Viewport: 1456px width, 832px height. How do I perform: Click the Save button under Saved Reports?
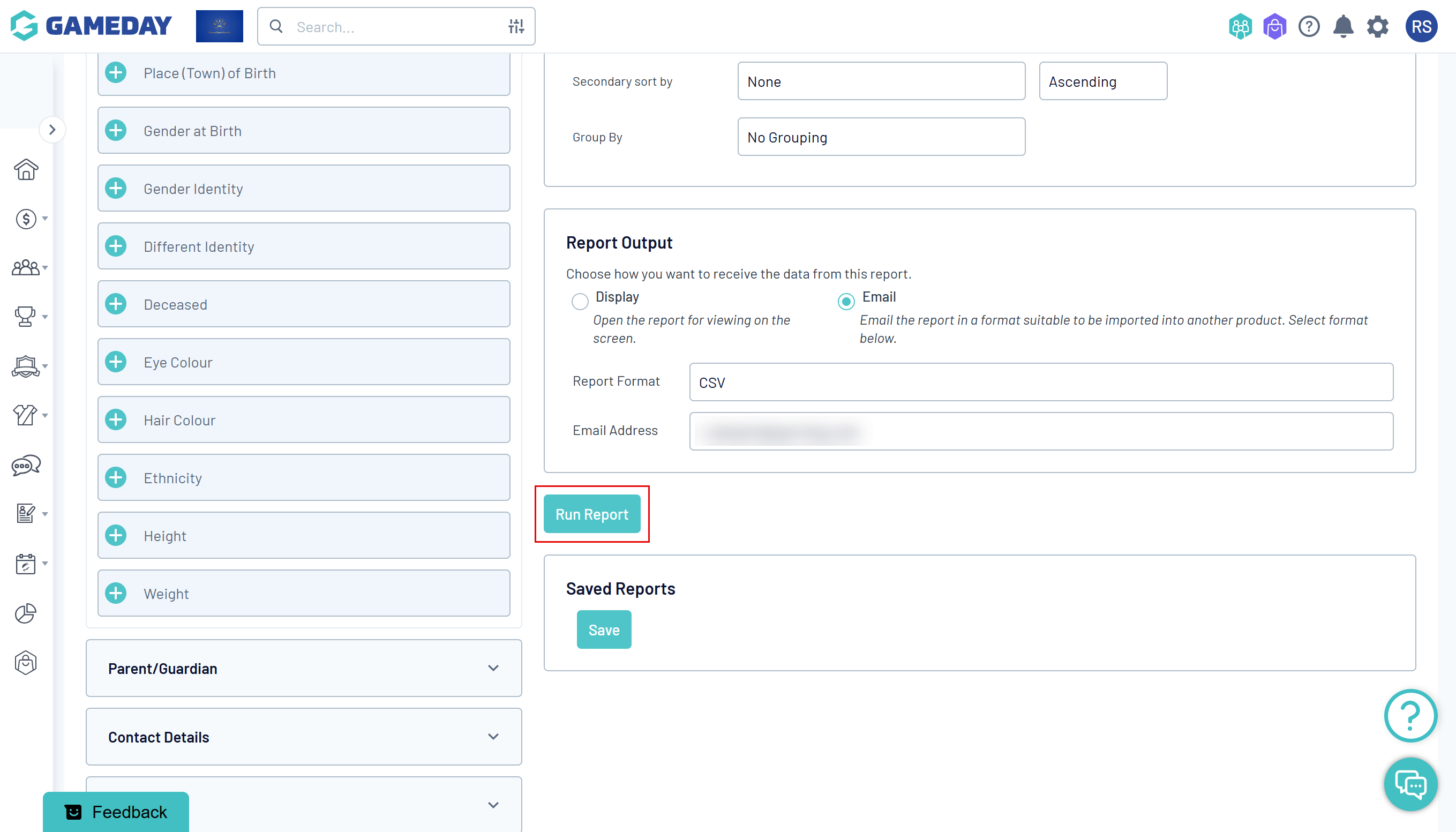(x=604, y=629)
